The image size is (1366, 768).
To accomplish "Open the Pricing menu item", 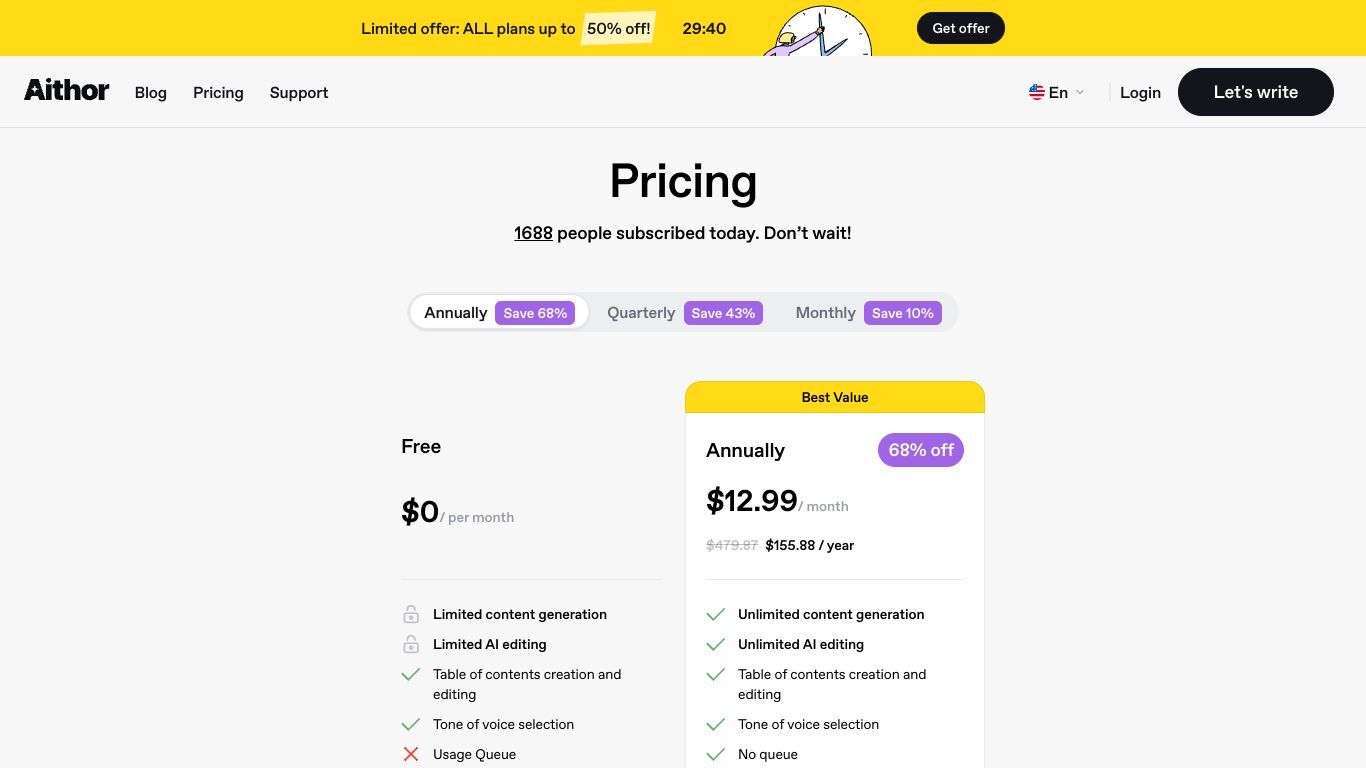I will [218, 92].
